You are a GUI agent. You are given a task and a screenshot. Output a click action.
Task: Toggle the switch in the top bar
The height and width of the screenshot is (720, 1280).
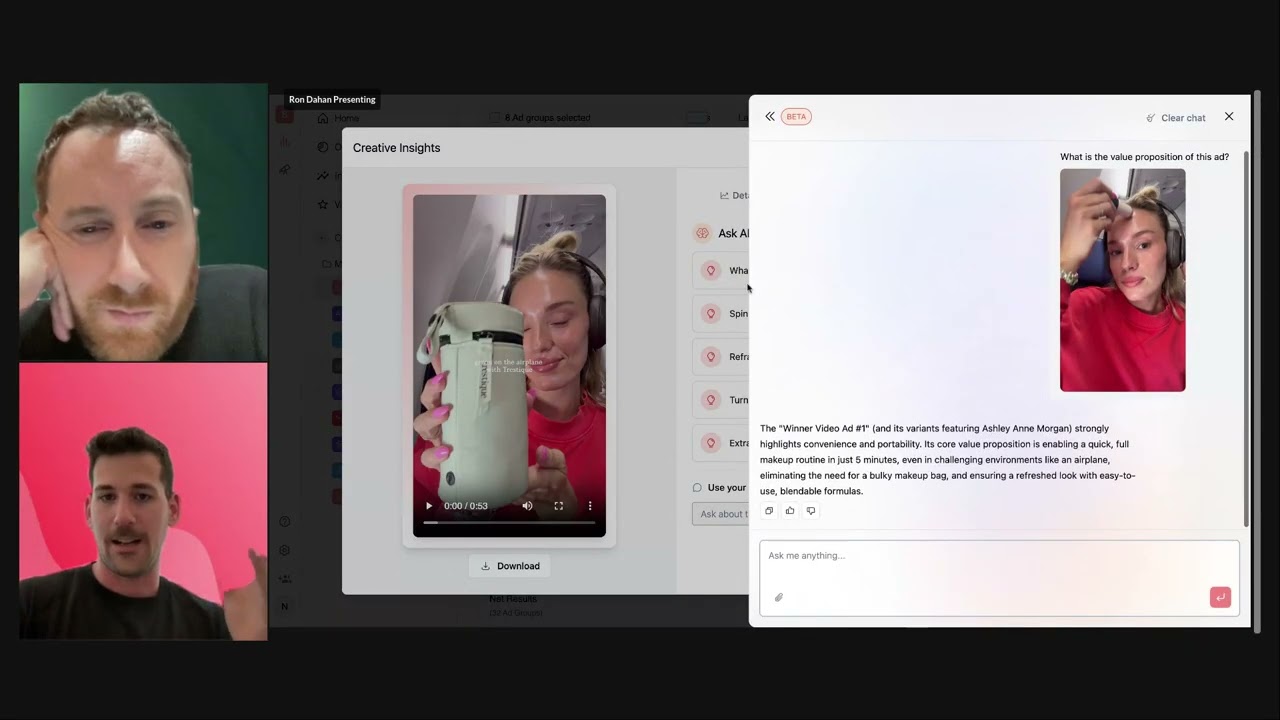[x=697, y=118]
